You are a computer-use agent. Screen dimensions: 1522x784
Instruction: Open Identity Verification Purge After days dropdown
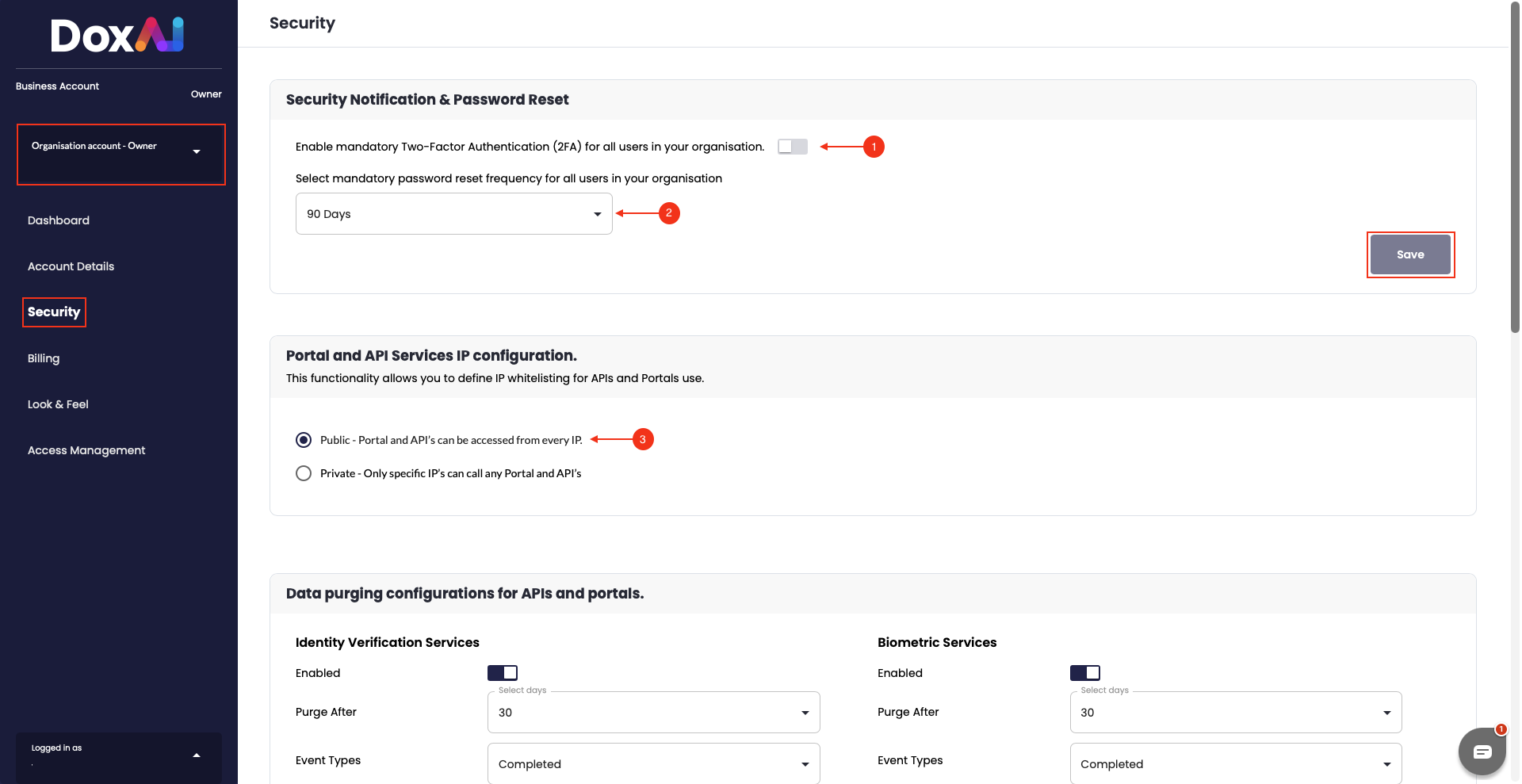[x=654, y=713]
